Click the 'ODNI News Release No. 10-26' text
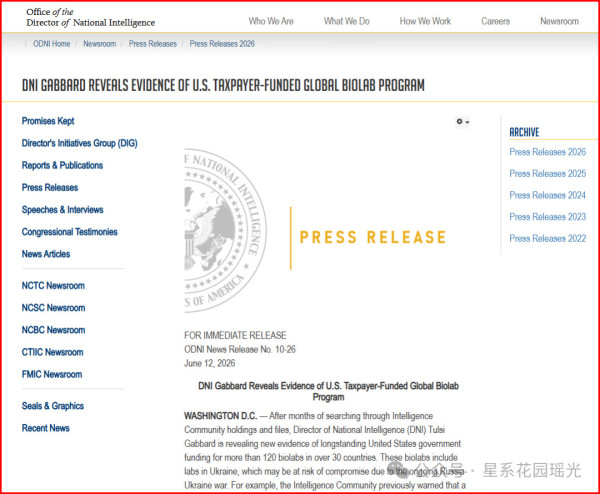This screenshot has height=494, width=600. coord(240,349)
